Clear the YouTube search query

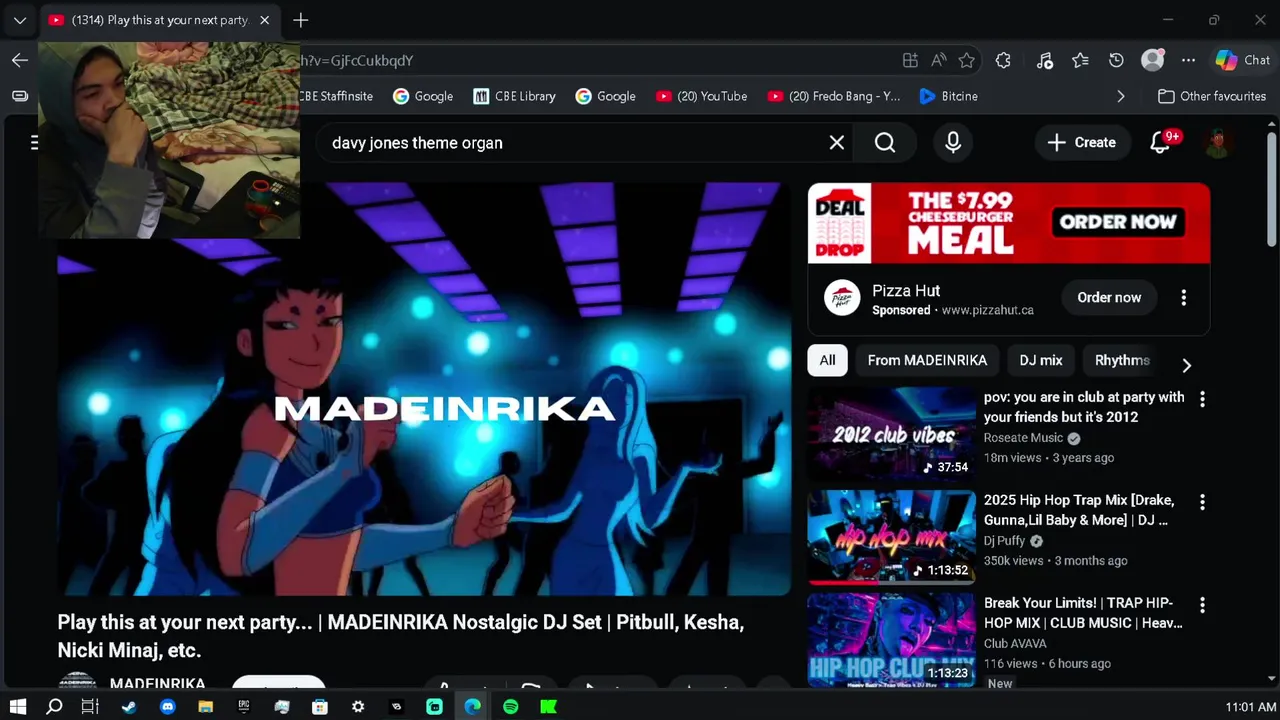[x=837, y=143]
